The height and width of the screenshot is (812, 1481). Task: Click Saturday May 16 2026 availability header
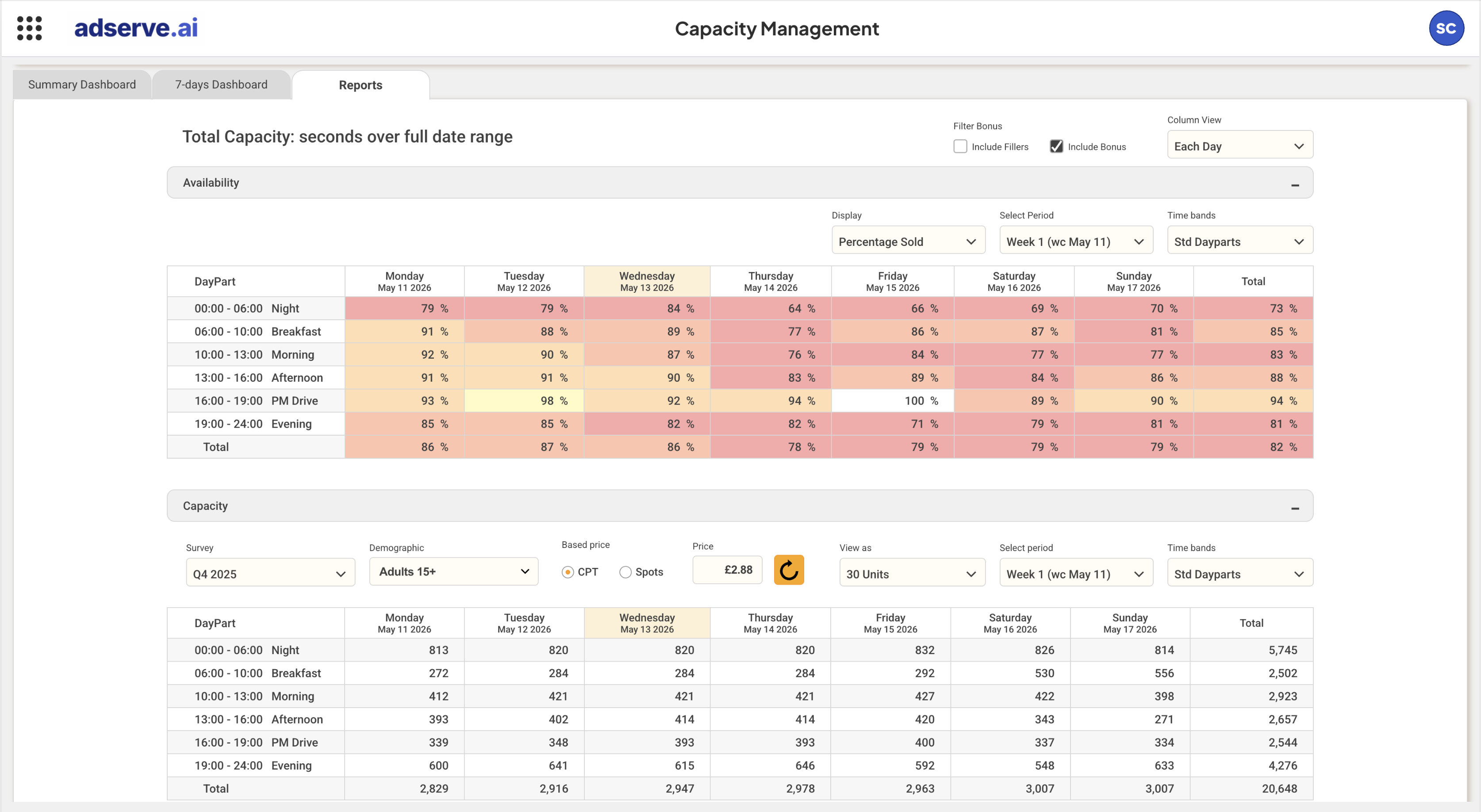click(1013, 281)
